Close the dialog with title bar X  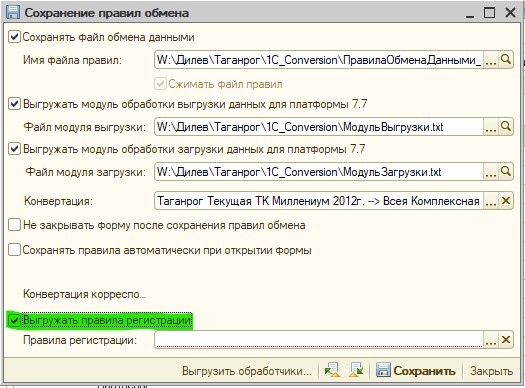point(510,13)
